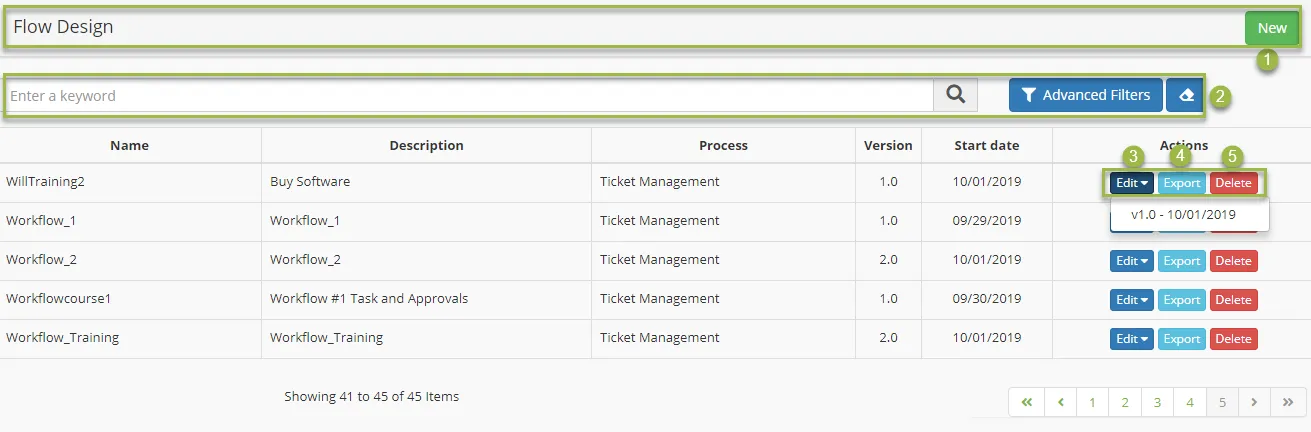Expand Edit dropdown for Workflow_2

[x=1132, y=261]
